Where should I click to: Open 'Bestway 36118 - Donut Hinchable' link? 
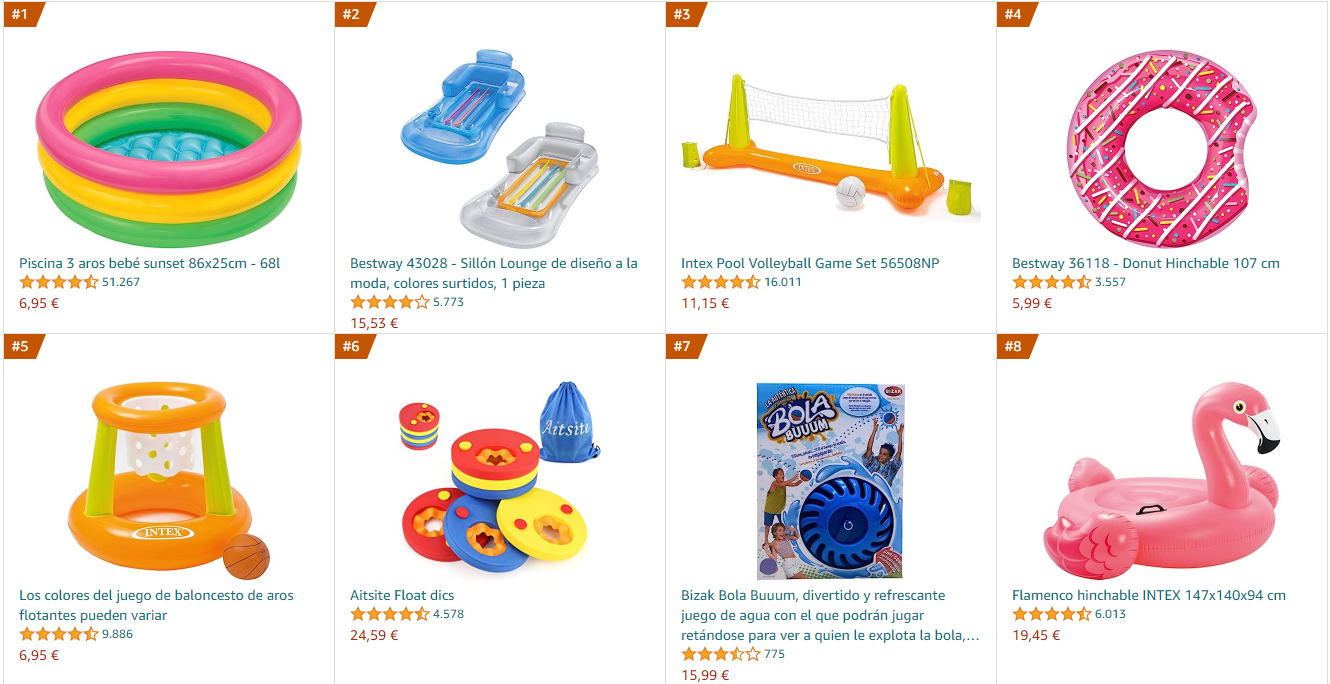click(1146, 263)
